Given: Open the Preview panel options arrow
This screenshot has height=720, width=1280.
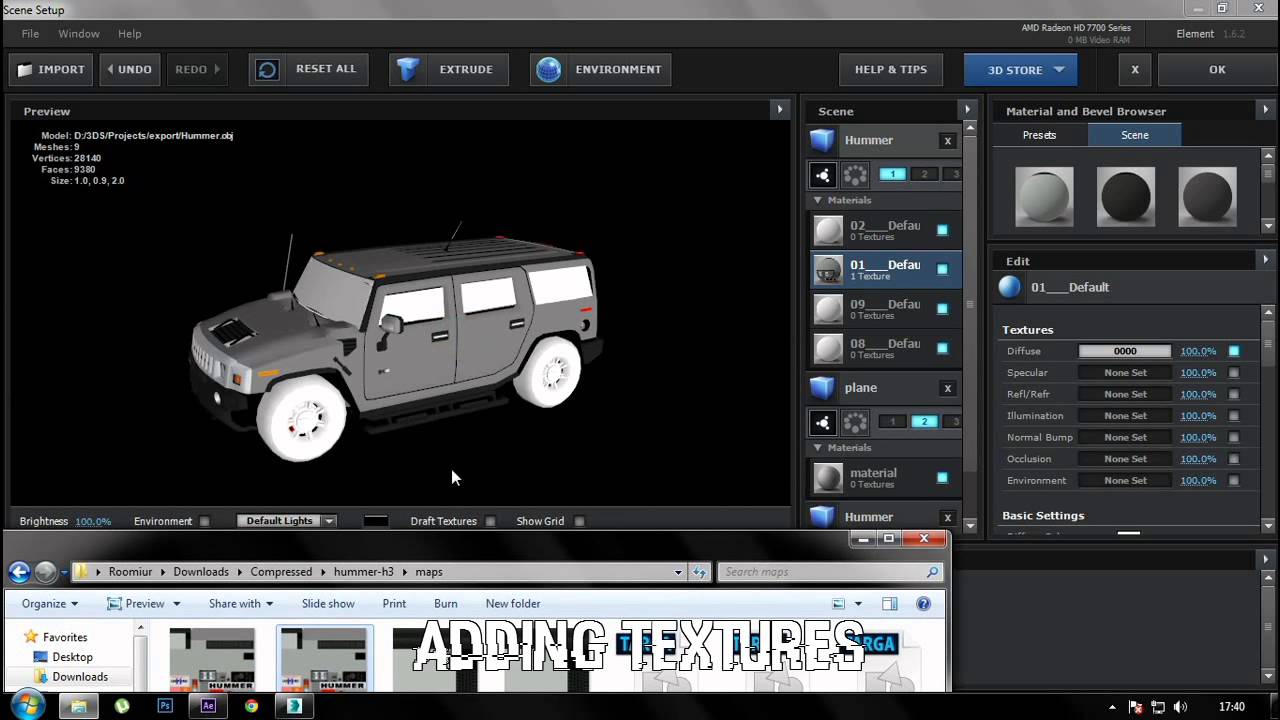Looking at the screenshot, I should [780, 109].
